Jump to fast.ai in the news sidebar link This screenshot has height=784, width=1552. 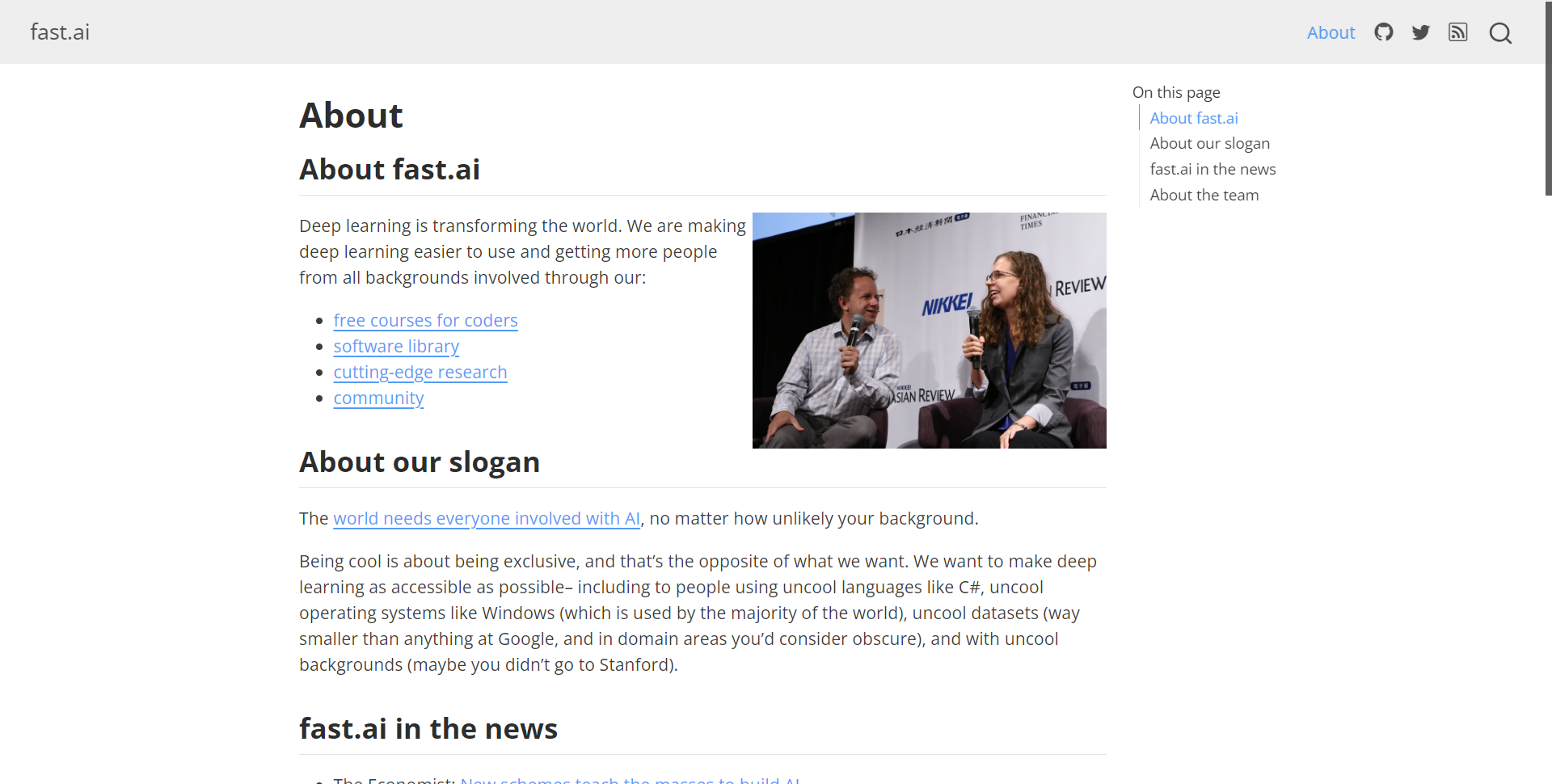click(x=1212, y=169)
